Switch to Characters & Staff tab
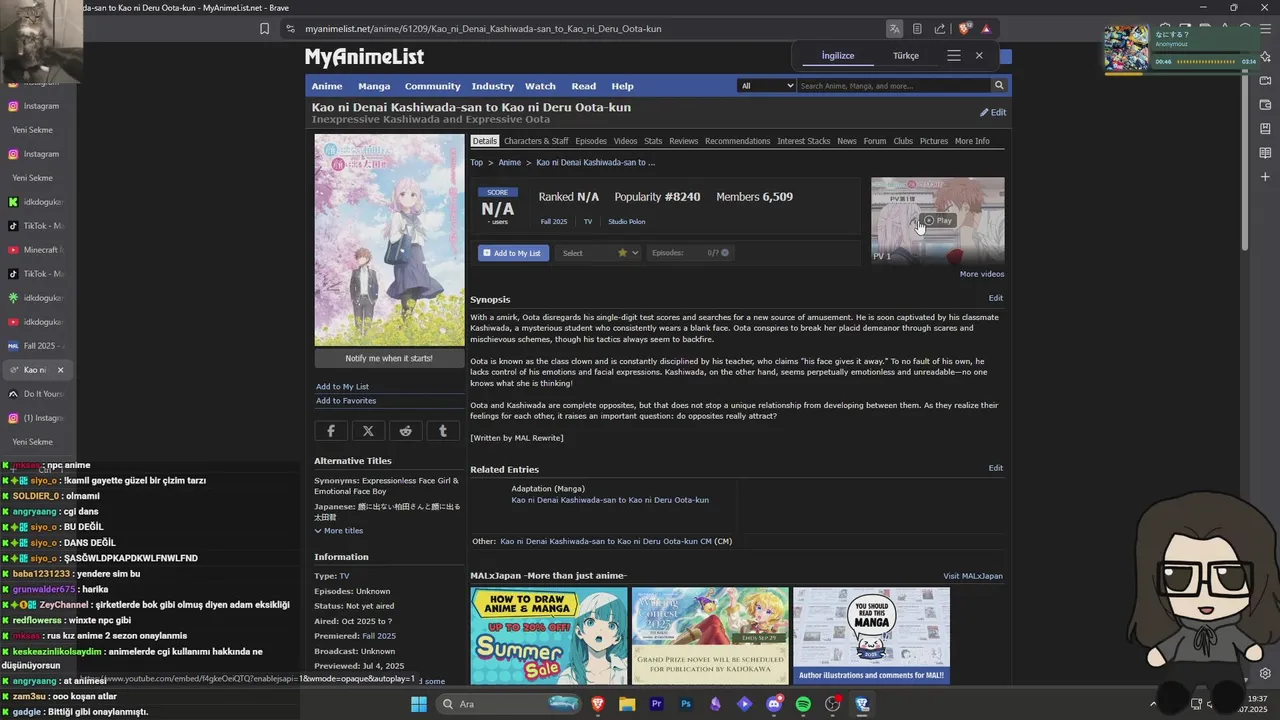This screenshot has width=1280, height=720. pos(536,141)
